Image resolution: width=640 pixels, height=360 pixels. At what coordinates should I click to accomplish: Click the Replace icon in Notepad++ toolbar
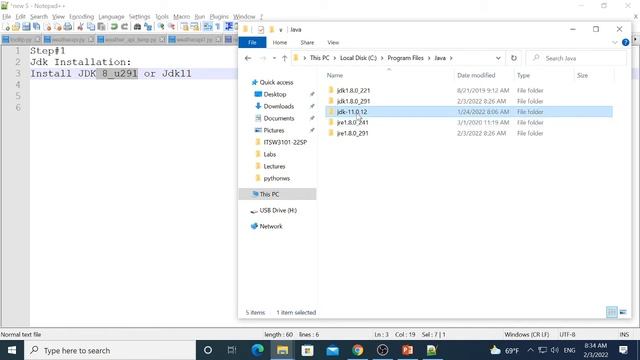tap(148, 27)
